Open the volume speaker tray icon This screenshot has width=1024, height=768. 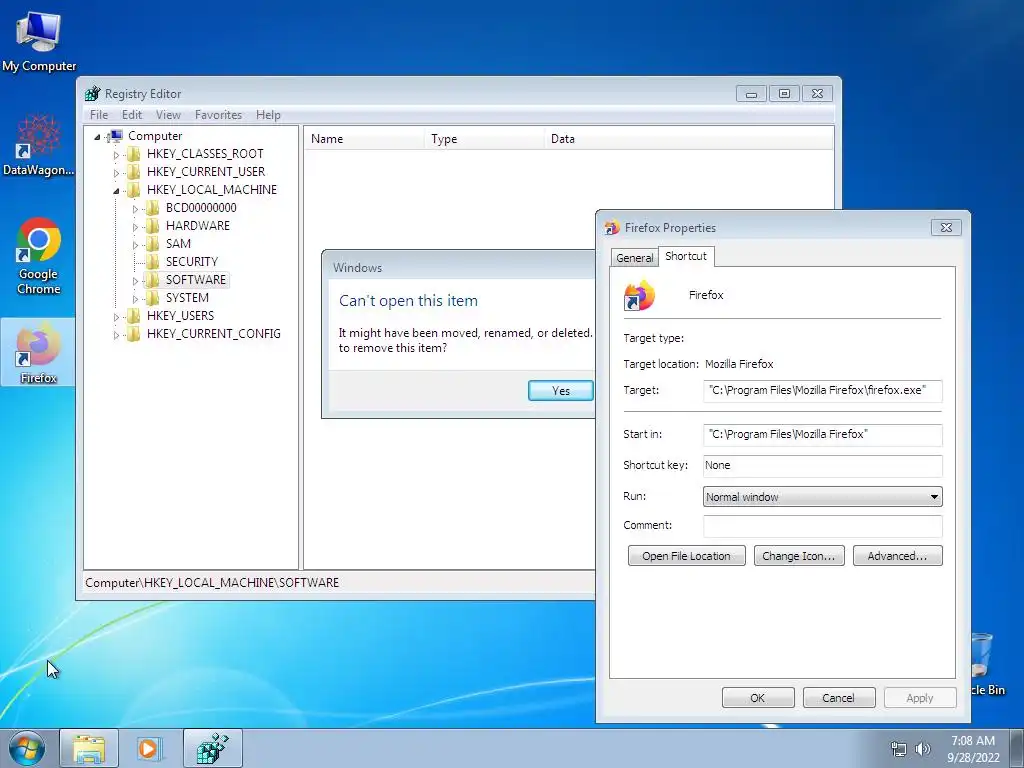click(x=922, y=749)
